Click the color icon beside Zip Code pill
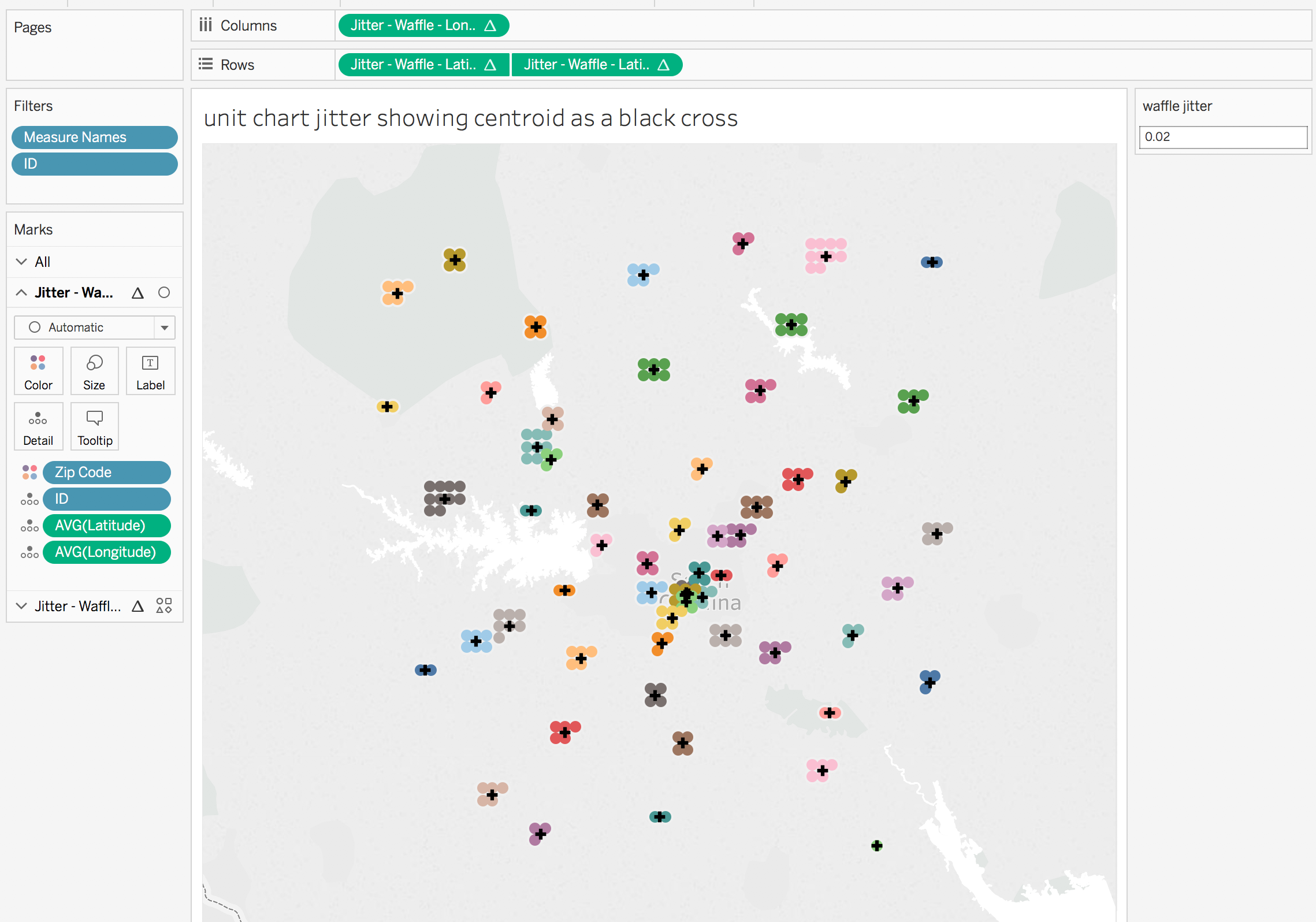Screen dimensions: 1316x922 tap(29, 472)
